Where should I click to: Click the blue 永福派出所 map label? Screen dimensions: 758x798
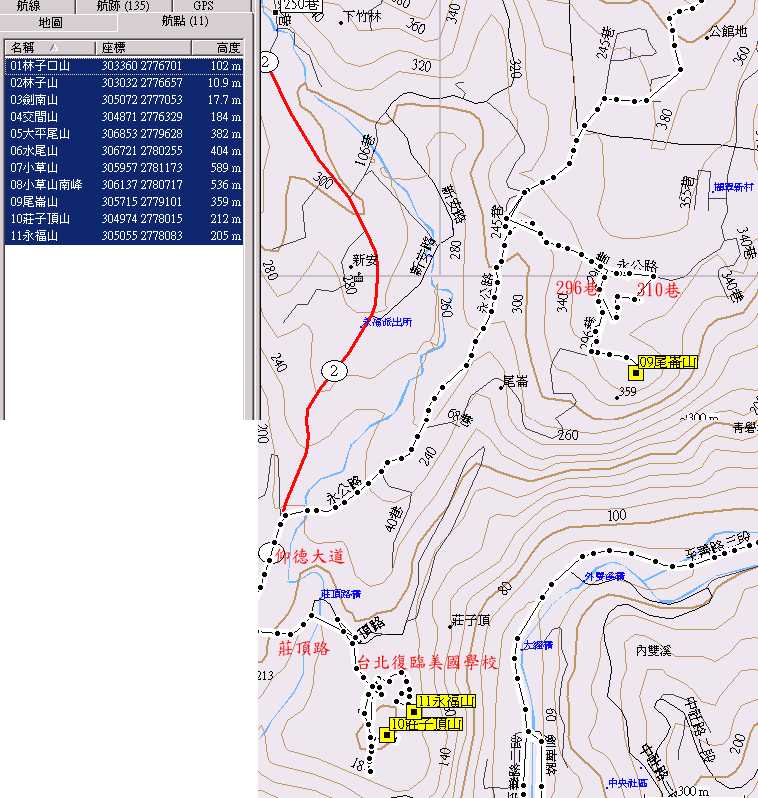(387, 322)
